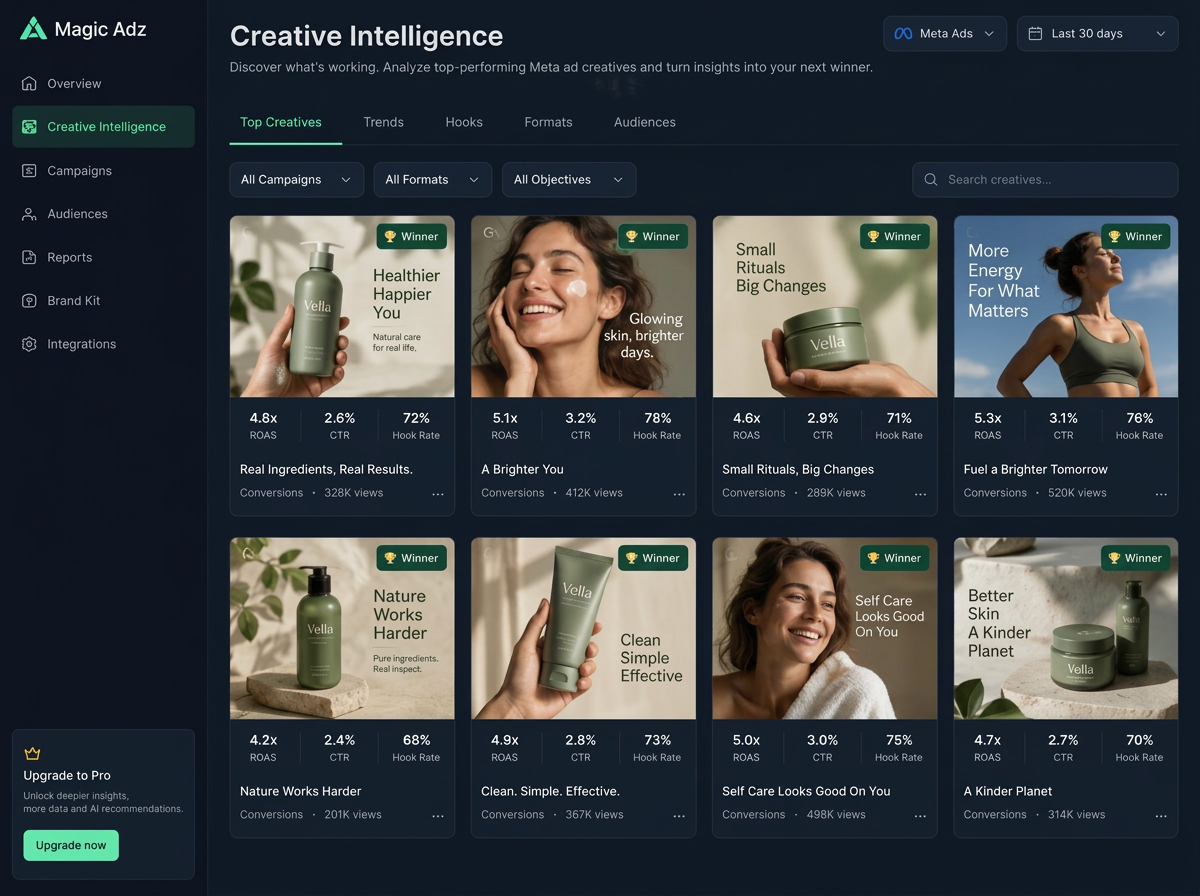Open the Self Care Looks Good creative thumbnail
The width and height of the screenshot is (1200, 896).
pos(825,629)
